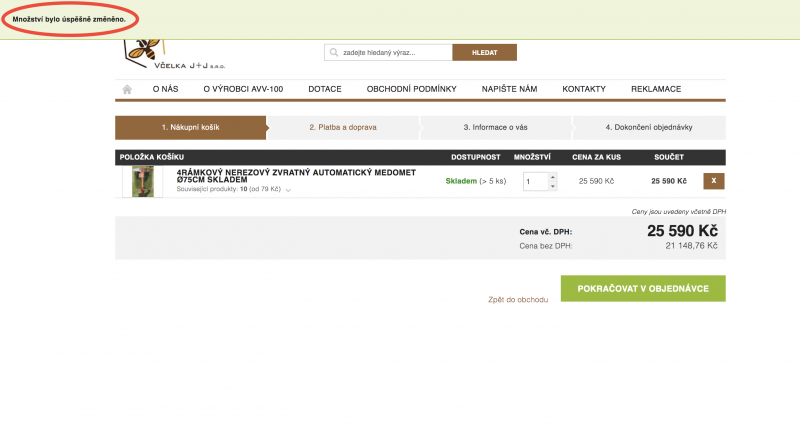The image size is (800, 432).
Task: Open OBCHODNÍ PODMÍNKY page
Action: point(411,89)
